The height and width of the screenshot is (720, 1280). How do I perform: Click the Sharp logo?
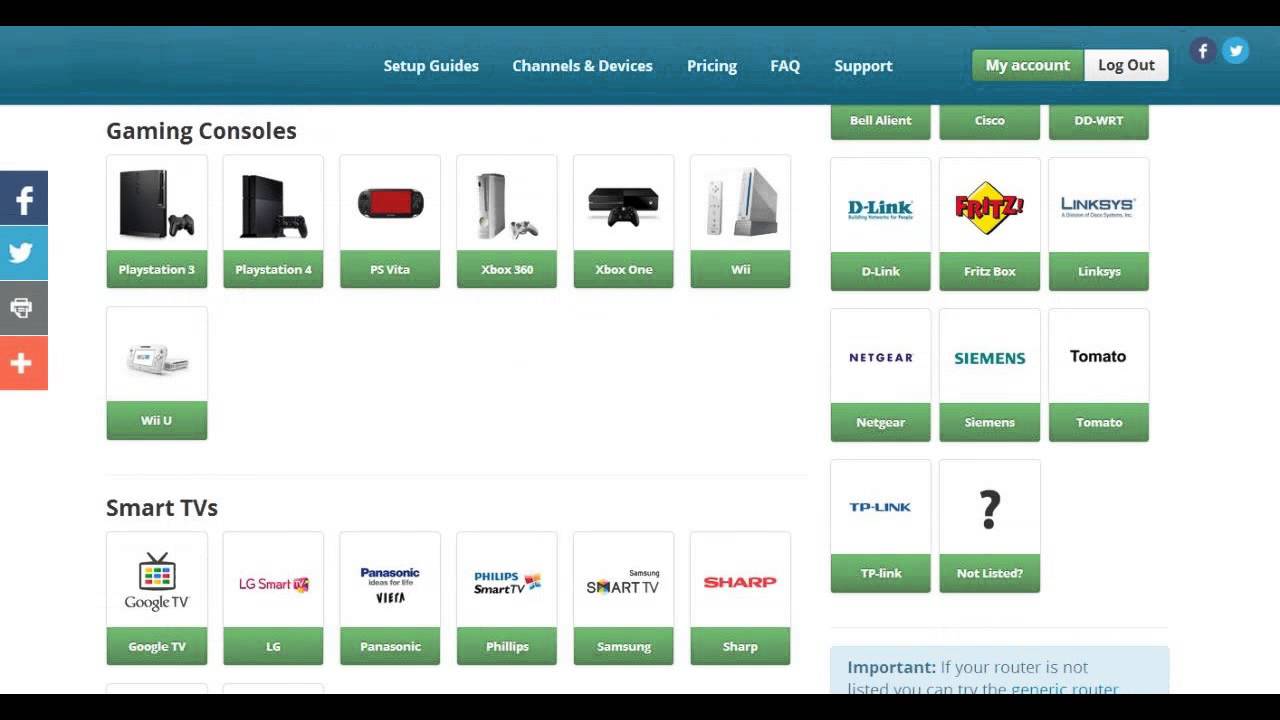coord(740,580)
